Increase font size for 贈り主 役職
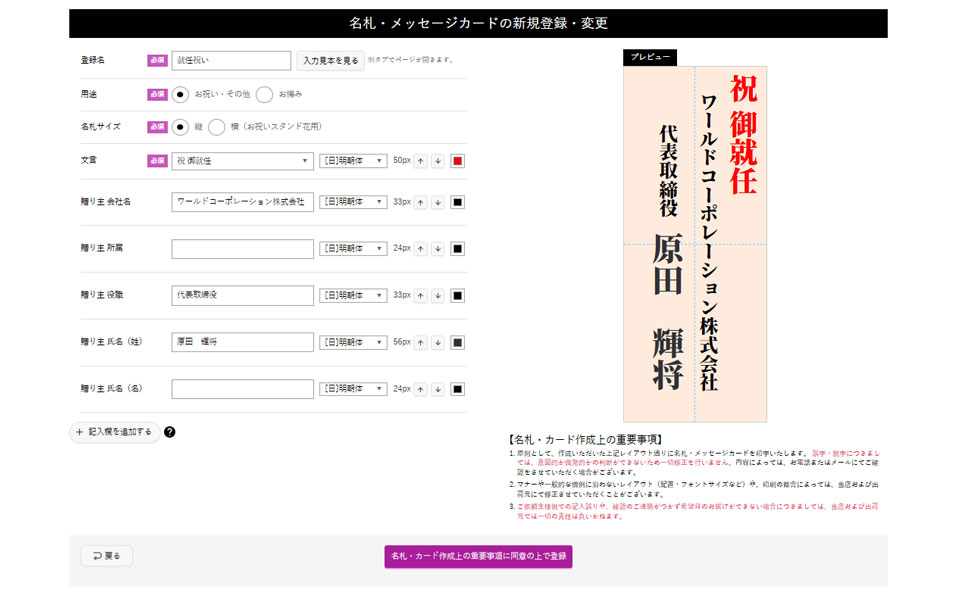Viewport: 956px width, 600px height. click(420, 295)
